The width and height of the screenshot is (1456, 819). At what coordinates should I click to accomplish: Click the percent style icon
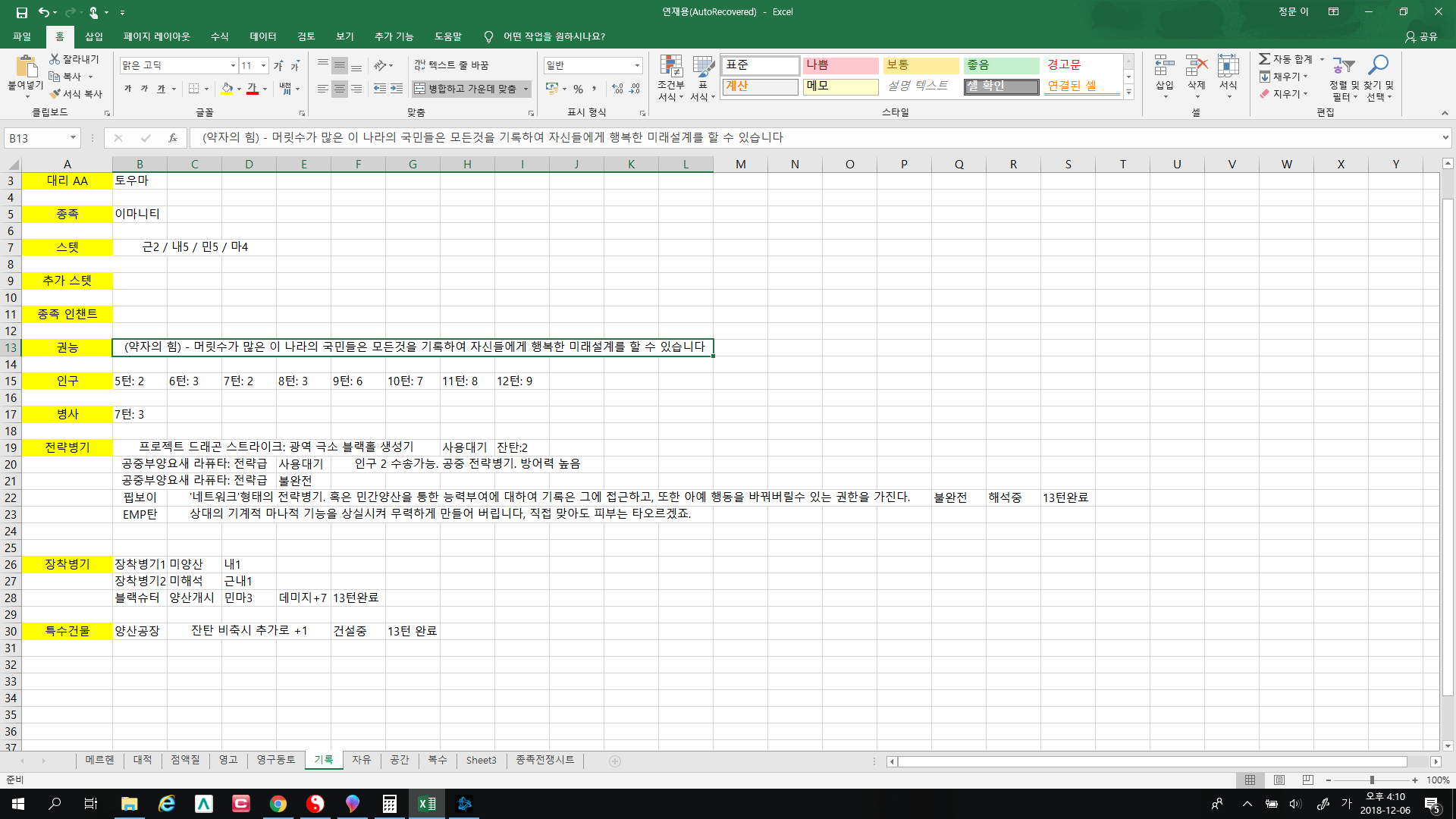[578, 89]
